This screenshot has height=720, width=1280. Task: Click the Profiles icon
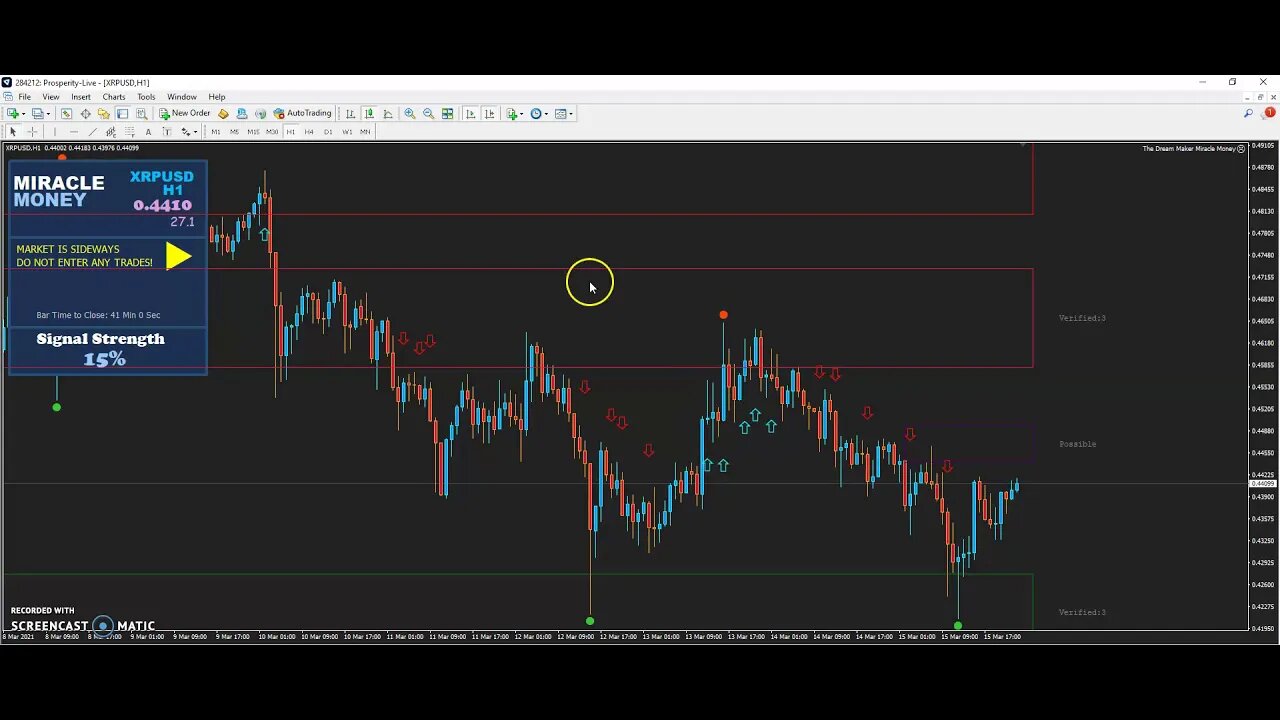click(38, 113)
